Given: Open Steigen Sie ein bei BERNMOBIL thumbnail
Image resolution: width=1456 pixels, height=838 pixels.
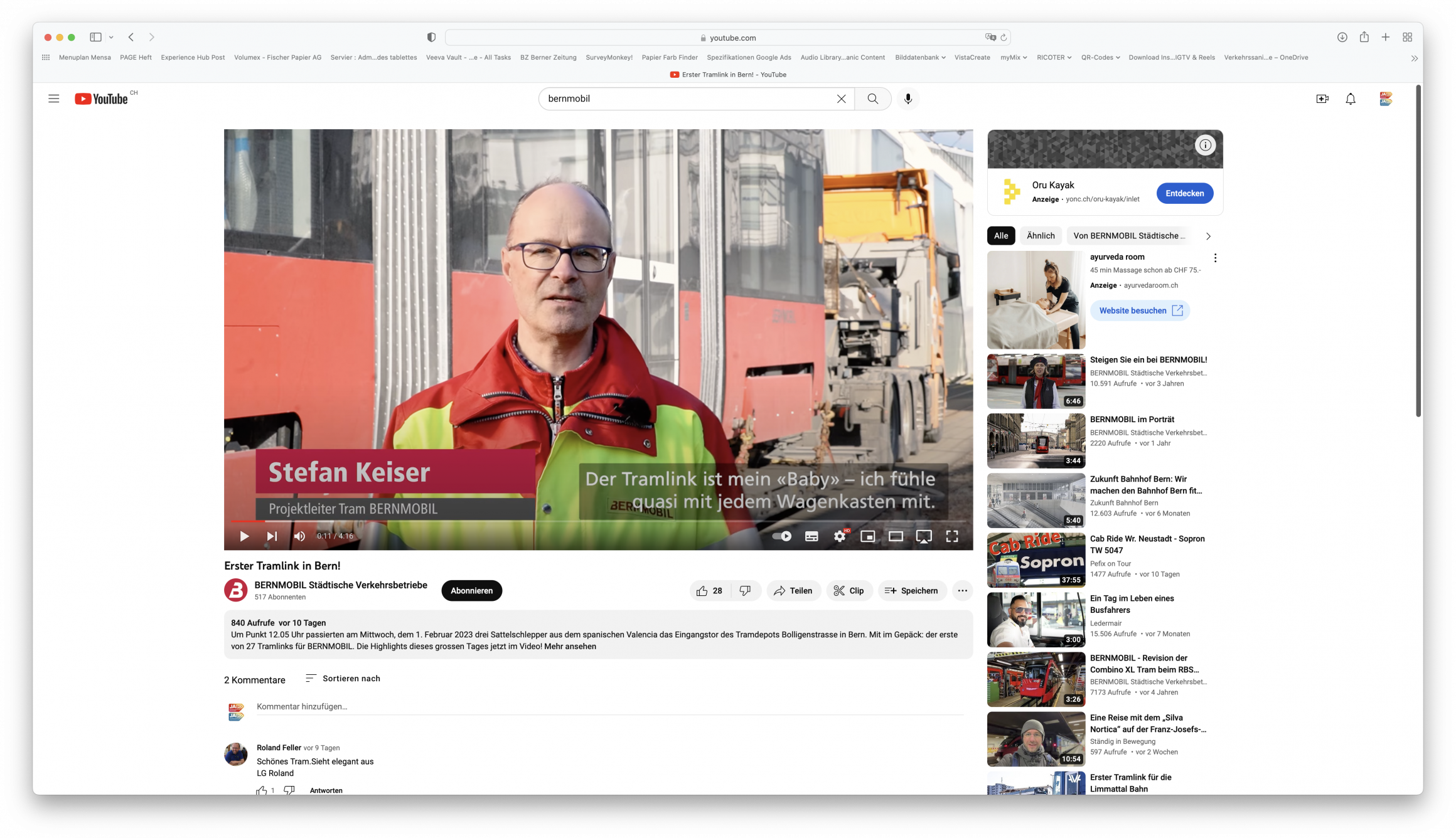Looking at the screenshot, I should pyautogui.click(x=1036, y=381).
